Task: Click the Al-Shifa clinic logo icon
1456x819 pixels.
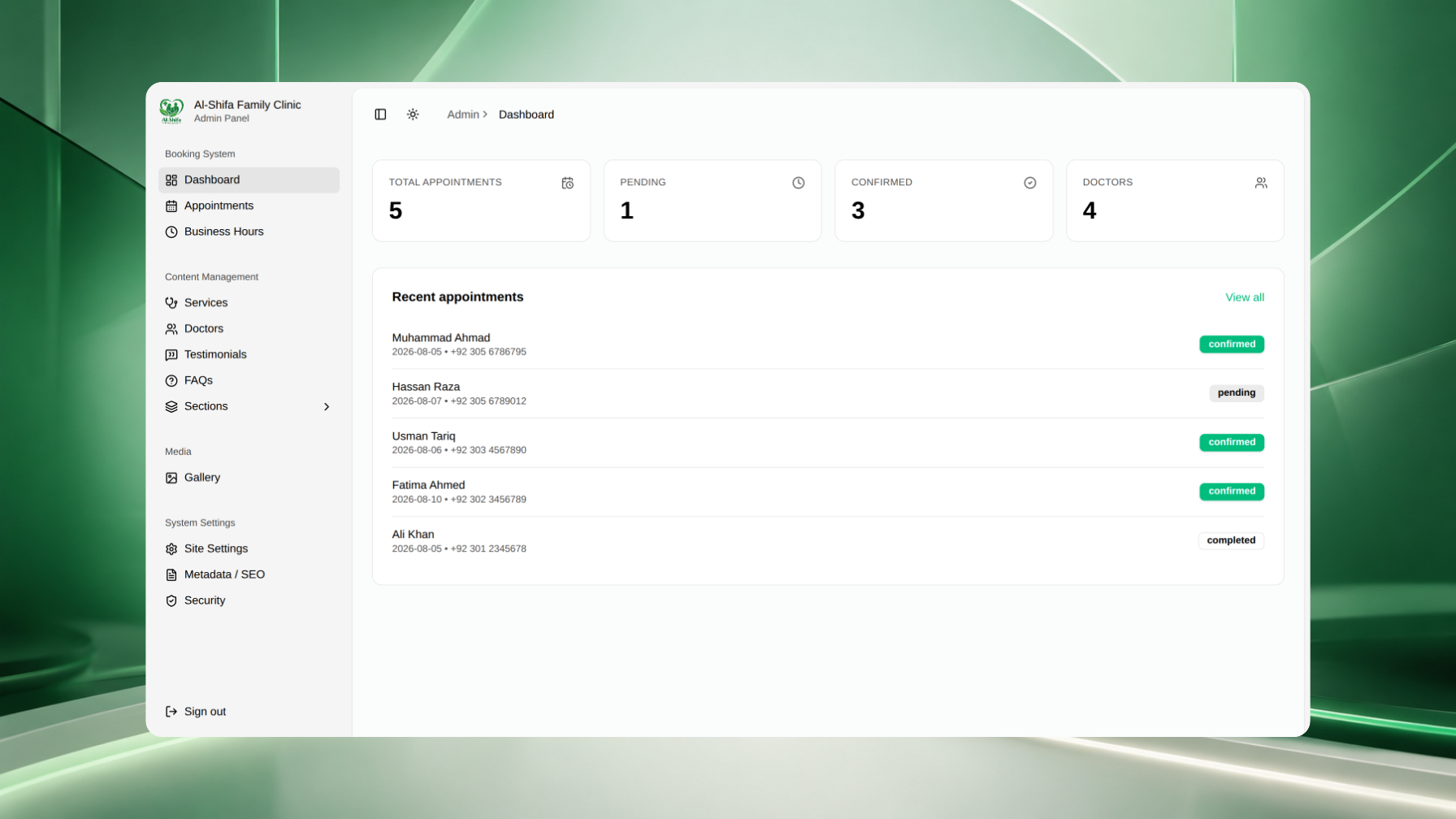Action: tap(171, 110)
